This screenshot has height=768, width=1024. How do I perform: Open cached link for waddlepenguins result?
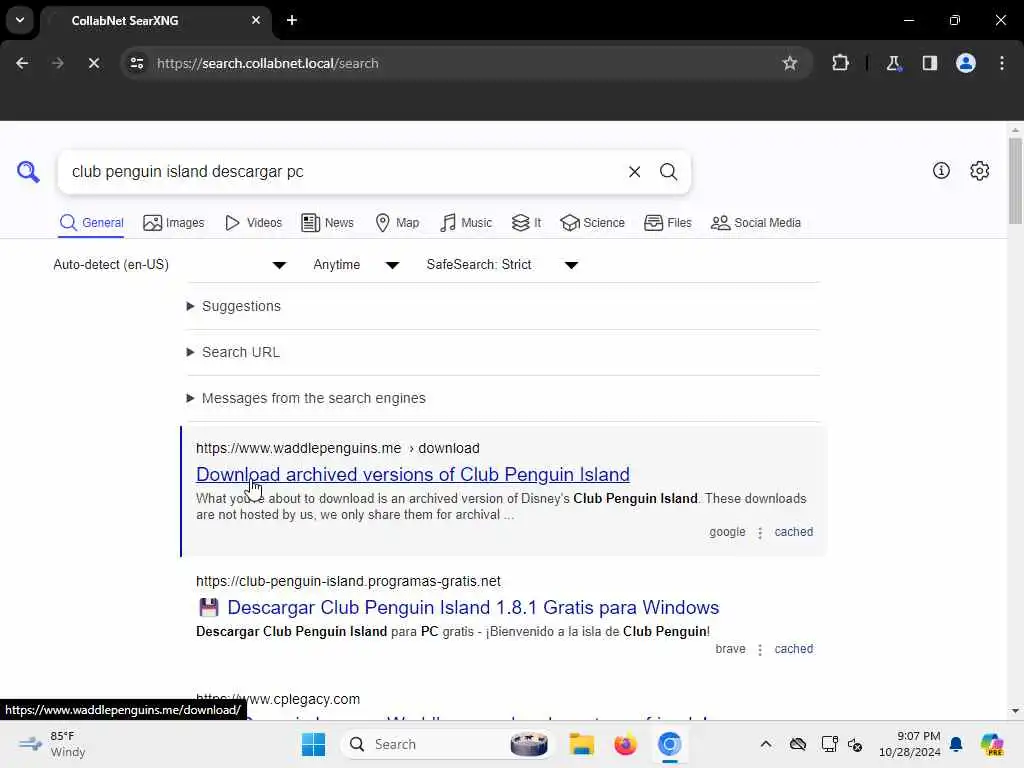793,532
